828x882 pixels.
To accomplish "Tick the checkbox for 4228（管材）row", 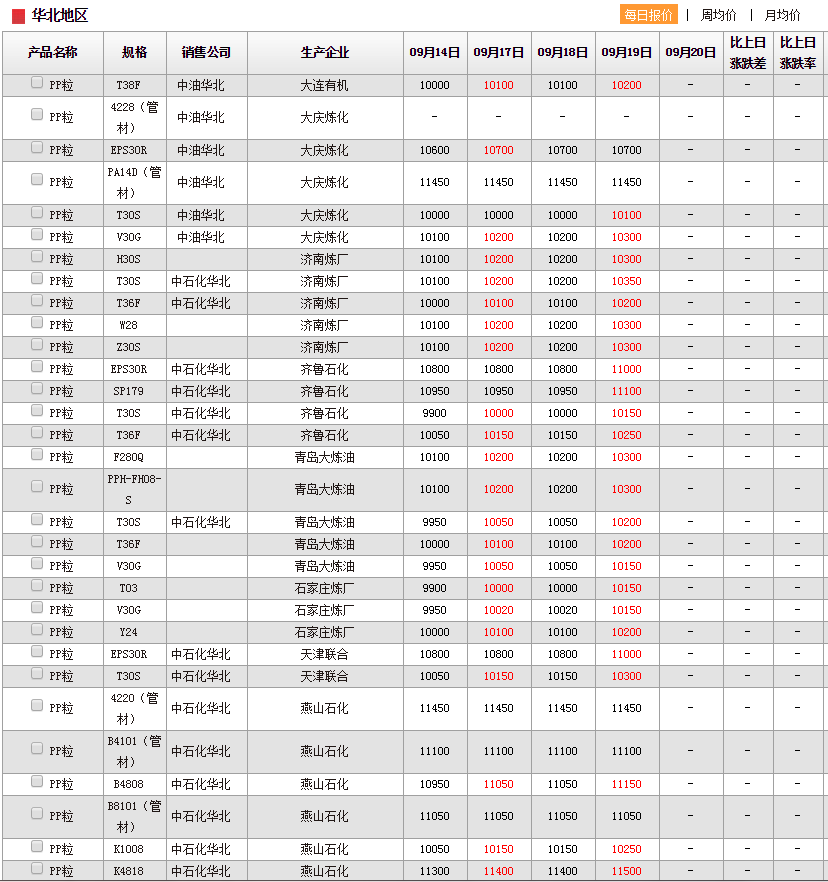I will (x=37, y=114).
